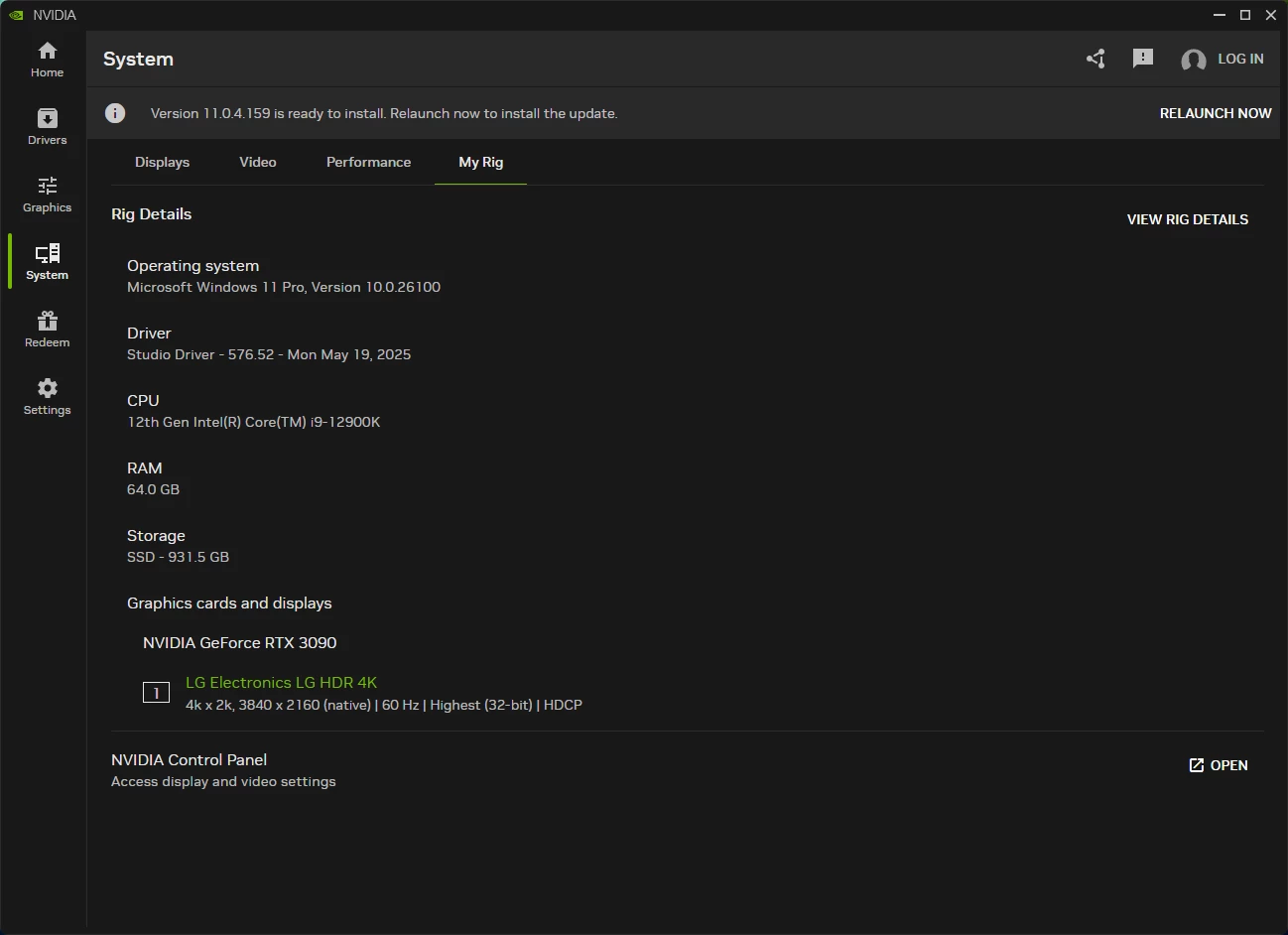Go to the Home sidebar section
This screenshot has height=935, width=1288.
coord(47,60)
